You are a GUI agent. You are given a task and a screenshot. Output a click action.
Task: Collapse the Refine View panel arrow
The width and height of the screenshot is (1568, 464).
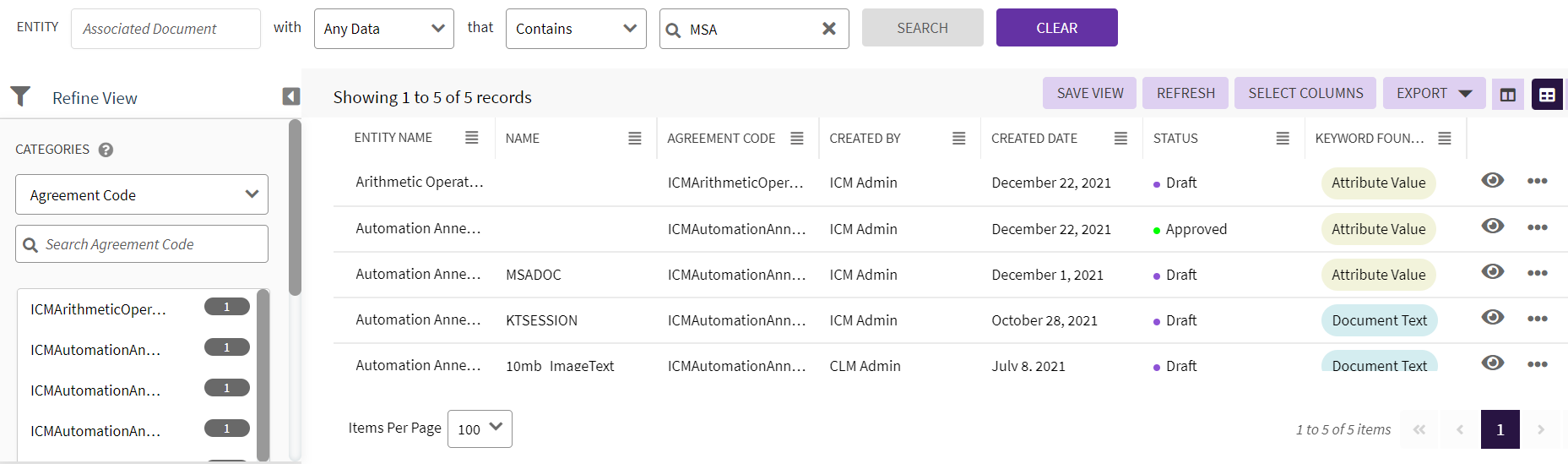(x=290, y=96)
